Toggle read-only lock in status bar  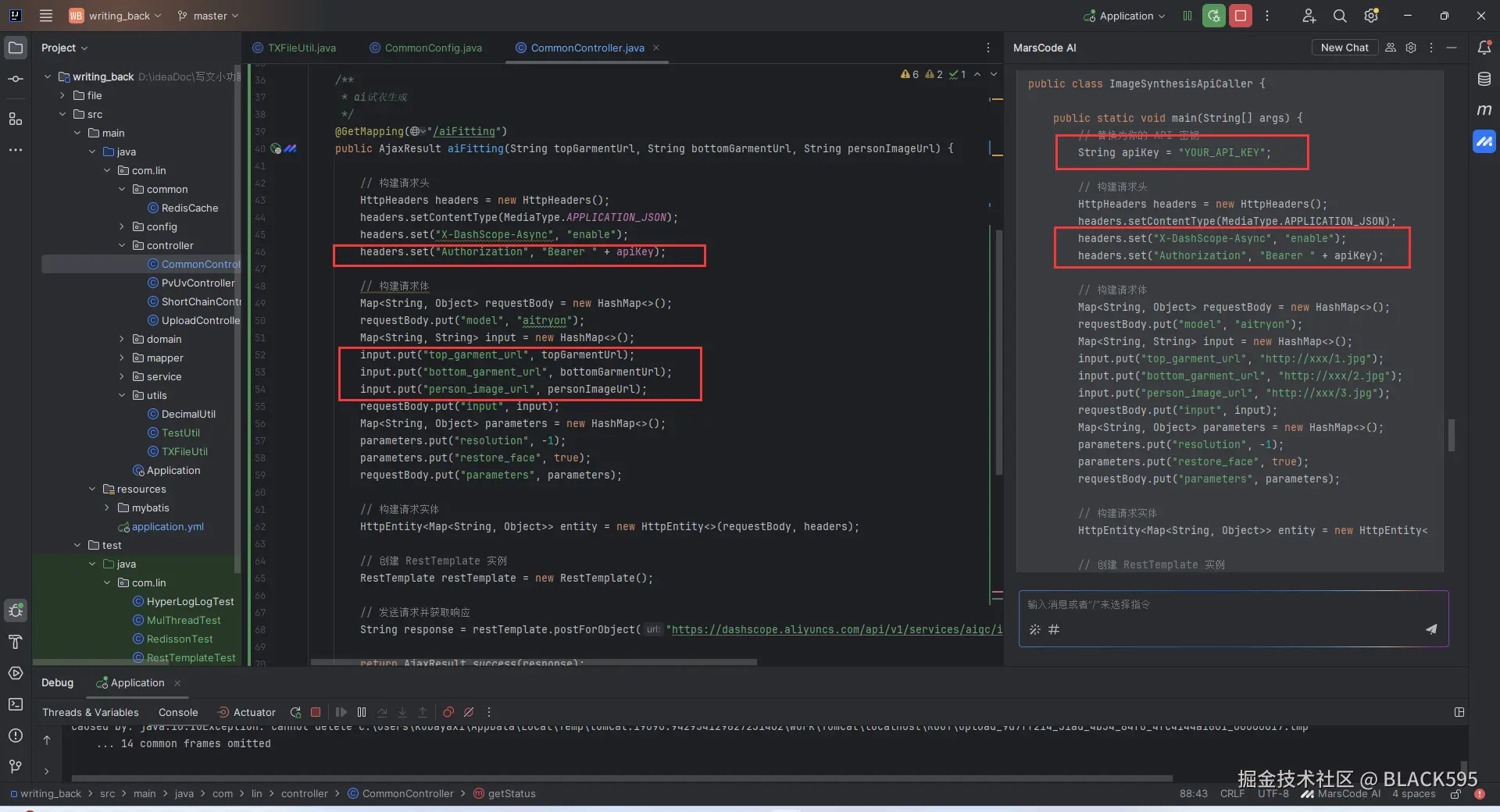(x=1455, y=794)
